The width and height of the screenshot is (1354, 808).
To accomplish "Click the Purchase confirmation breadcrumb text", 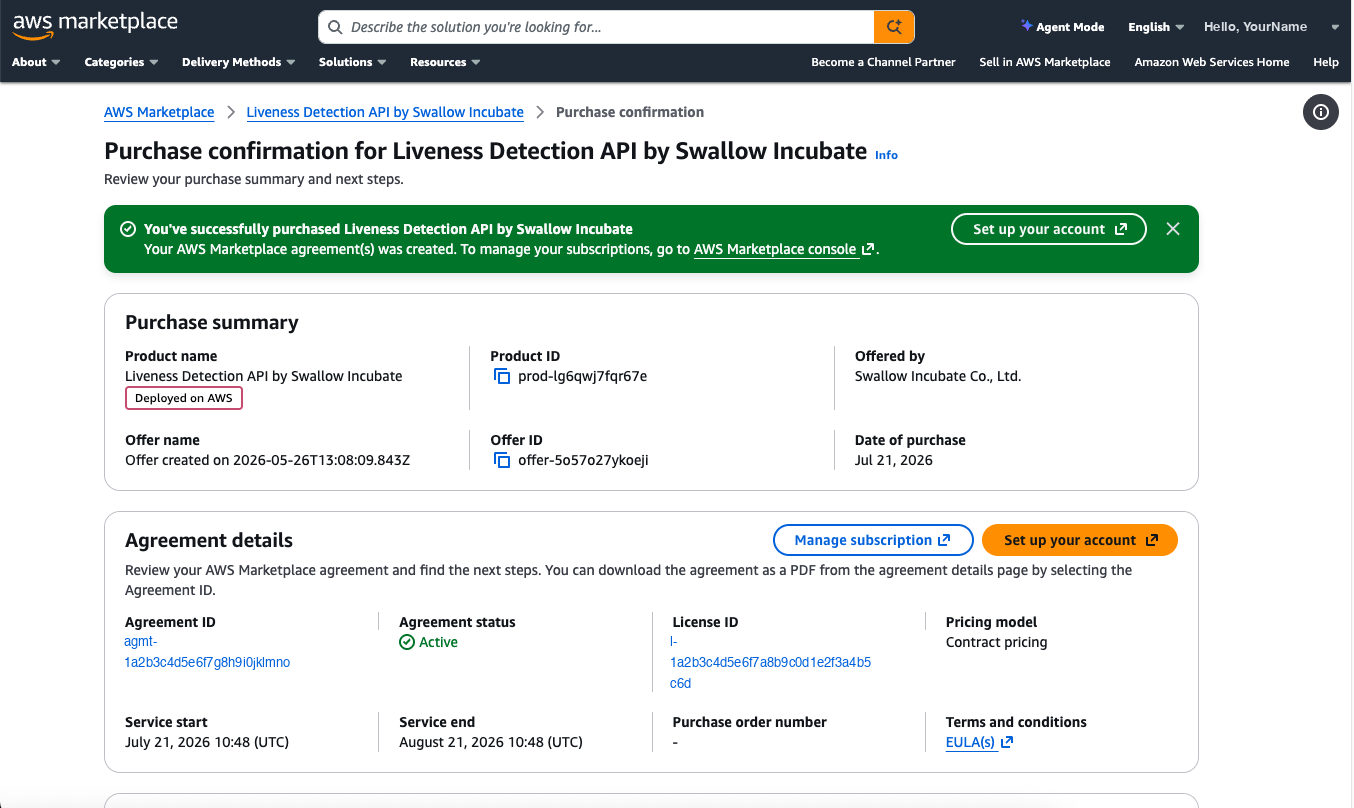I will point(630,112).
